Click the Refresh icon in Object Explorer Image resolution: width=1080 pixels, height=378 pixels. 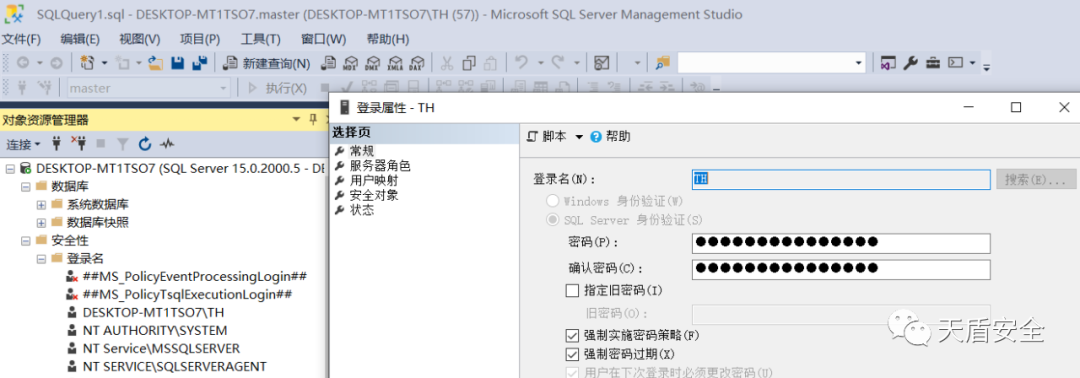145,144
